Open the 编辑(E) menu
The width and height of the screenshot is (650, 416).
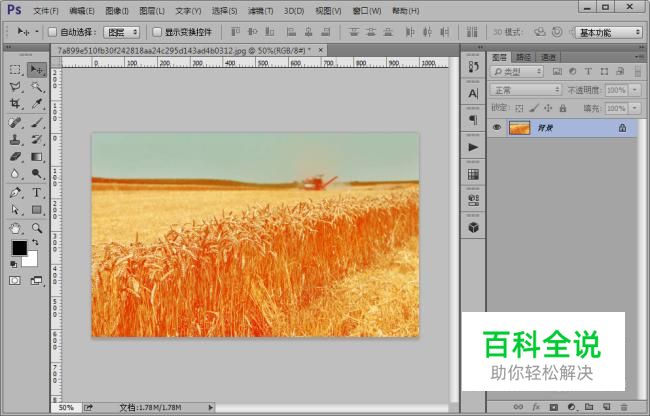[82, 11]
